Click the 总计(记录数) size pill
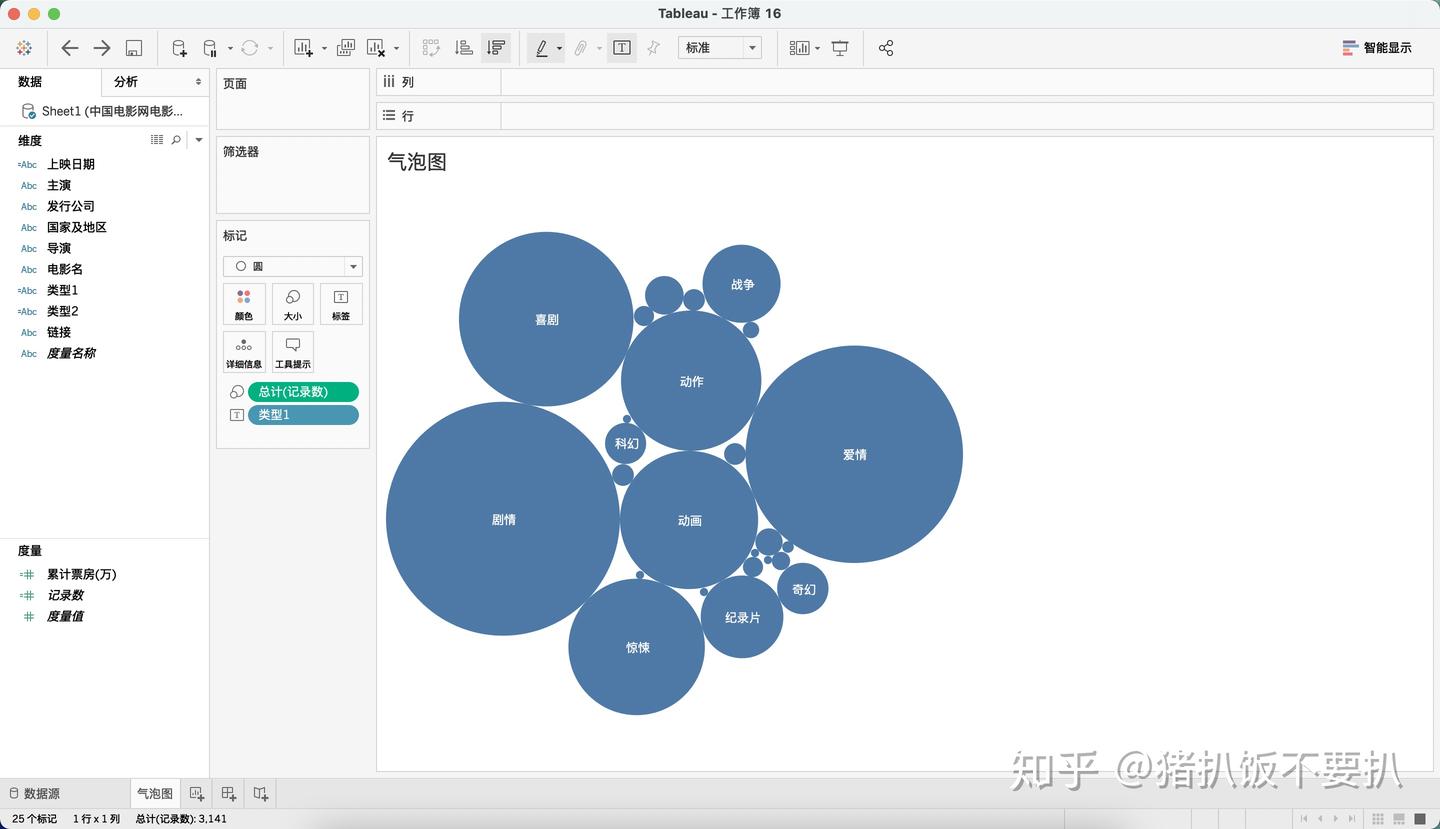 coord(303,392)
